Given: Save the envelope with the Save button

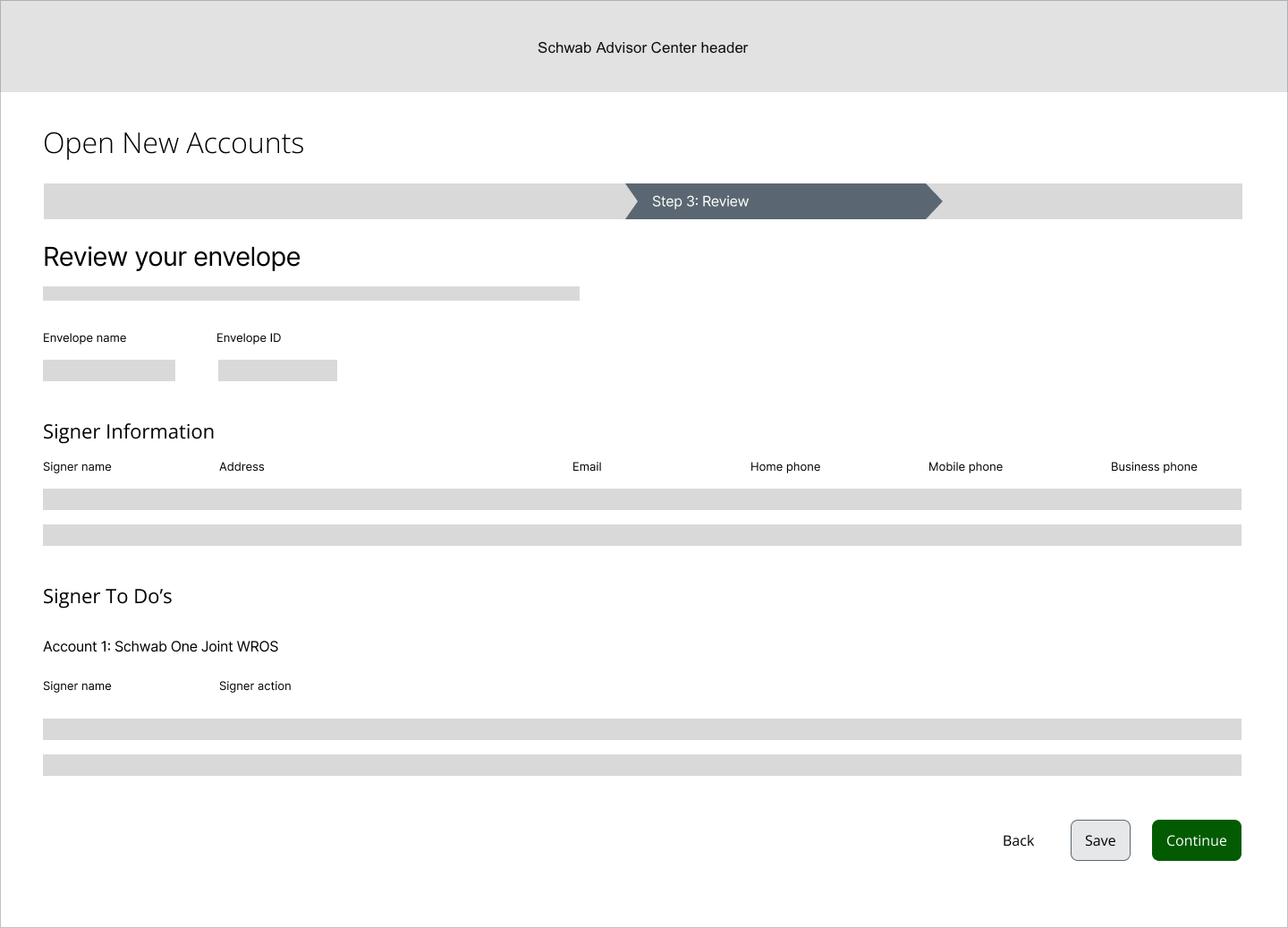Looking at the screenshot, I should pyautogui.click(x=1100, y=840).
